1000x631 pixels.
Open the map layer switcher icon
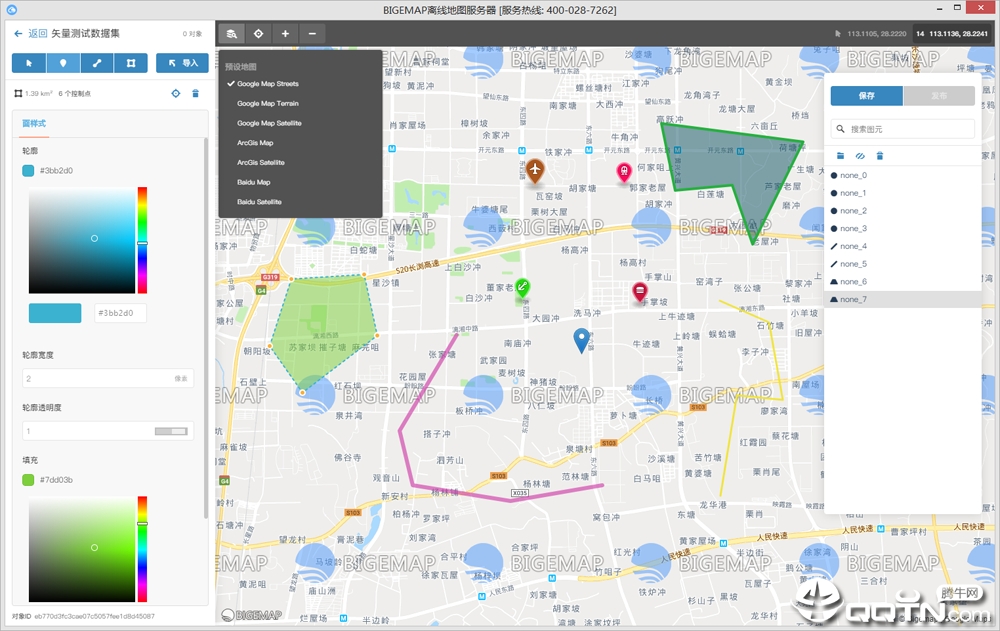[x=232, y=33]
